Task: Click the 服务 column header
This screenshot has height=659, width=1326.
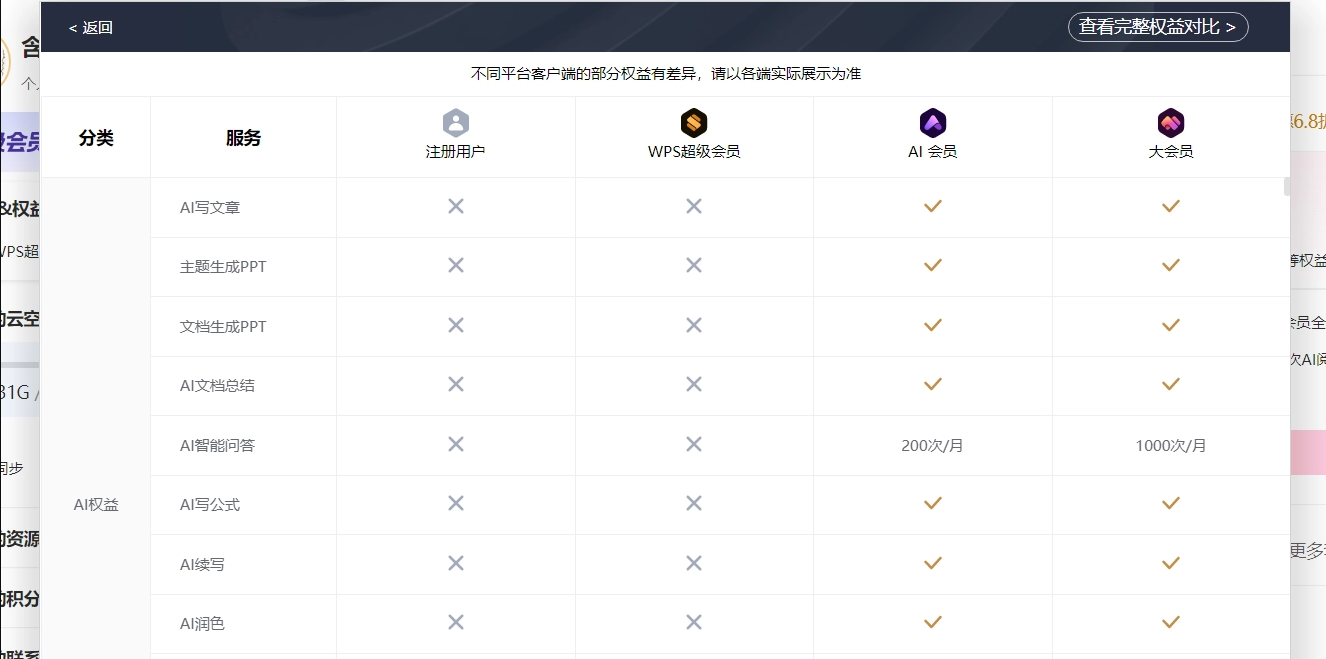Action: (243, 137)
